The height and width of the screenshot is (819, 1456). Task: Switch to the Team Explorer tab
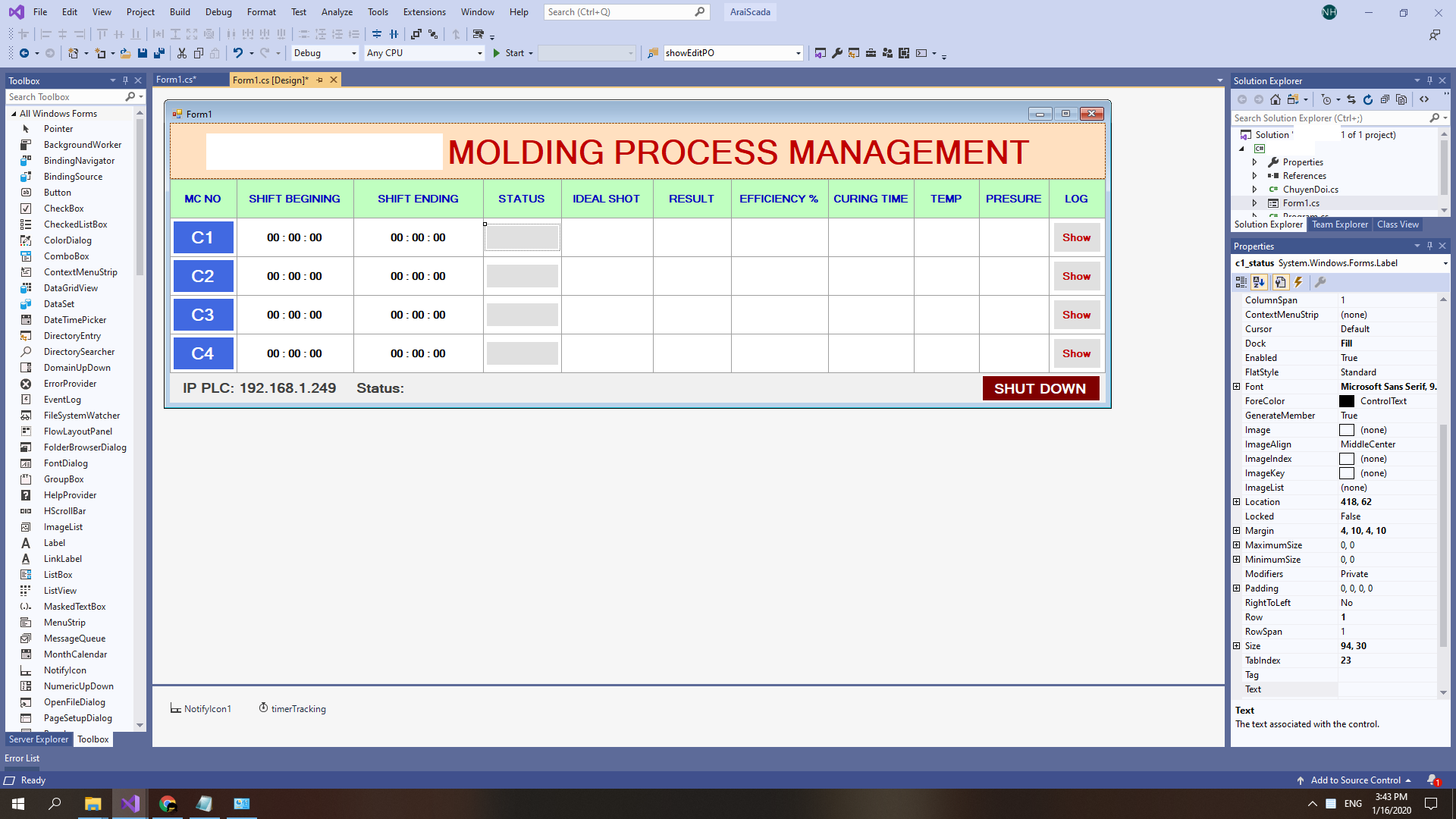(1340, 224)
